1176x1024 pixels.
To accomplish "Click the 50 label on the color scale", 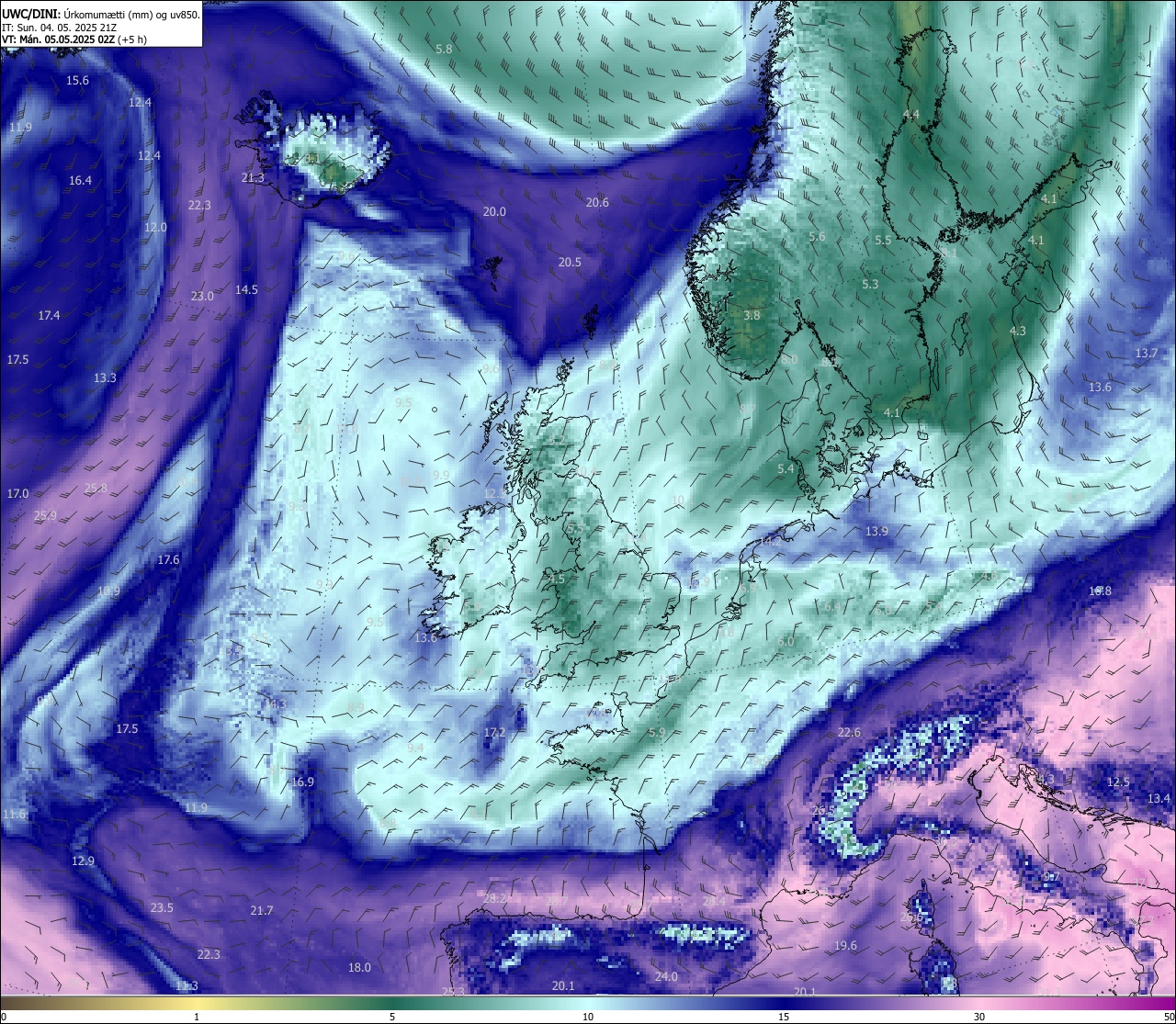I will click(x=1168, y=1017).
